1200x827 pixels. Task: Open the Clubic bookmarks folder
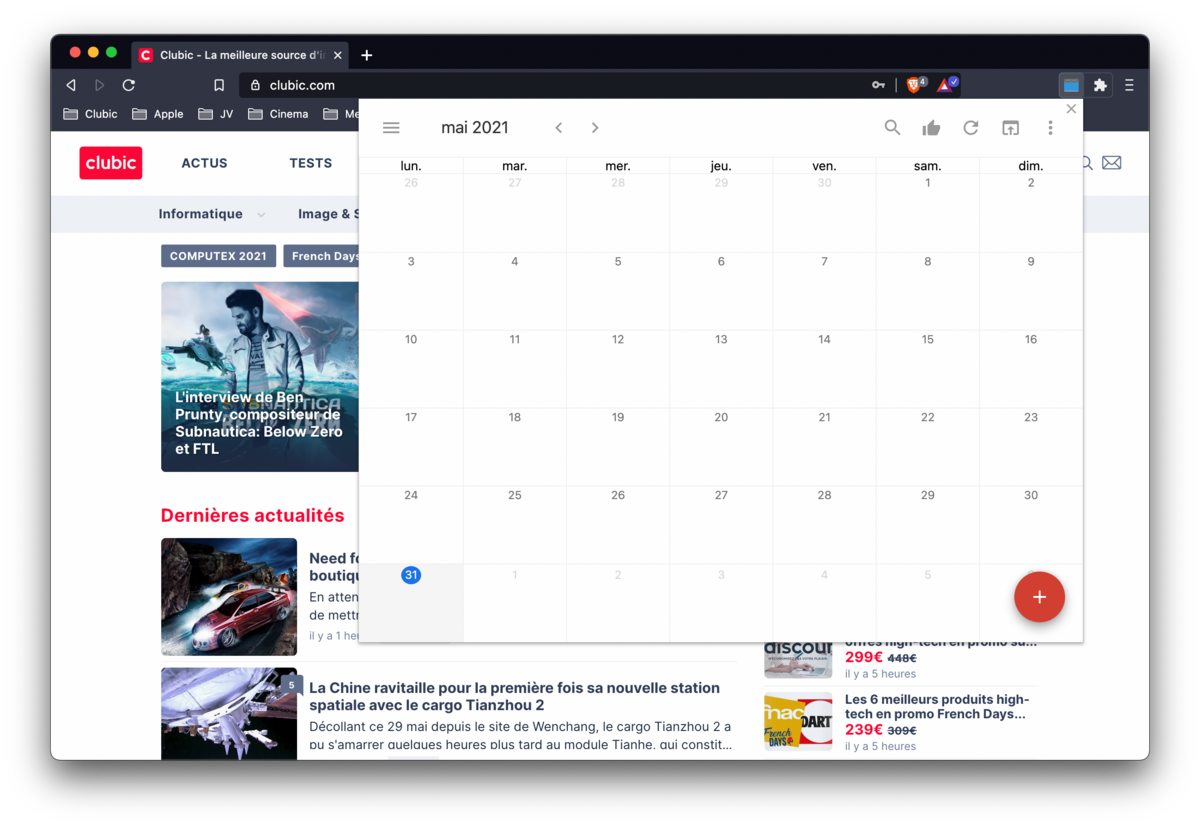click(90, 114)
